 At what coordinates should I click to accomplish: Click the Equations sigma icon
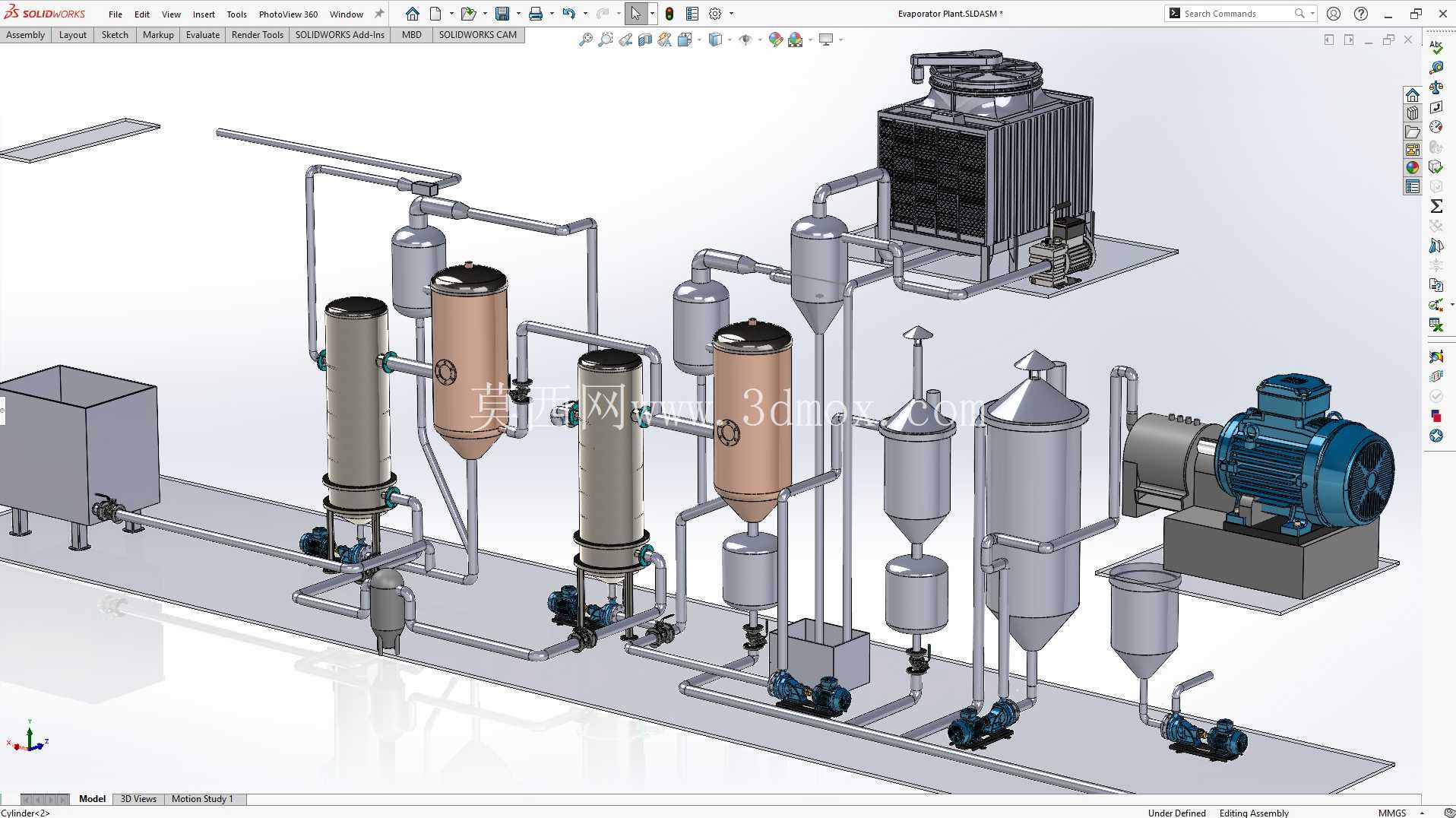pyautogui.click(x=1436, y=206)
